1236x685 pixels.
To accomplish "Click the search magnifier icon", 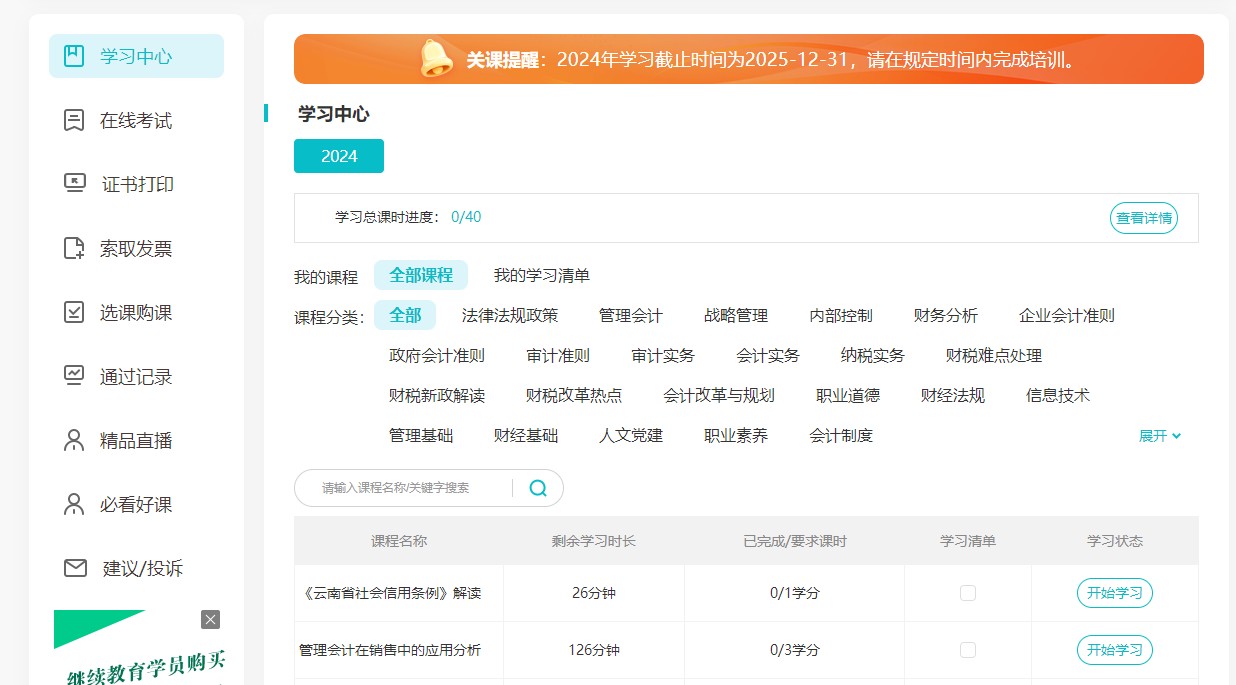I will 538,487.
